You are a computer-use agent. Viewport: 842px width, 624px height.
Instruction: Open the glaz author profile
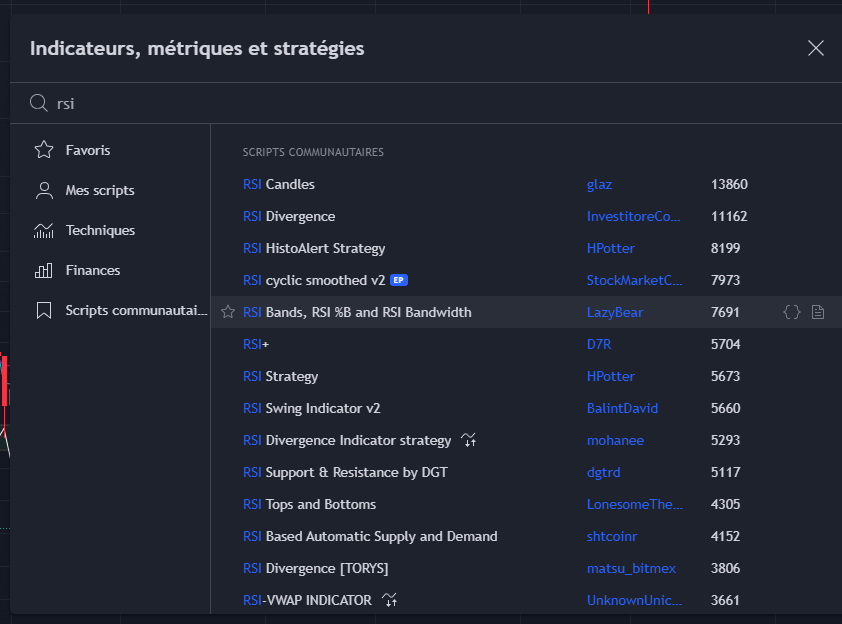[599, 184]
